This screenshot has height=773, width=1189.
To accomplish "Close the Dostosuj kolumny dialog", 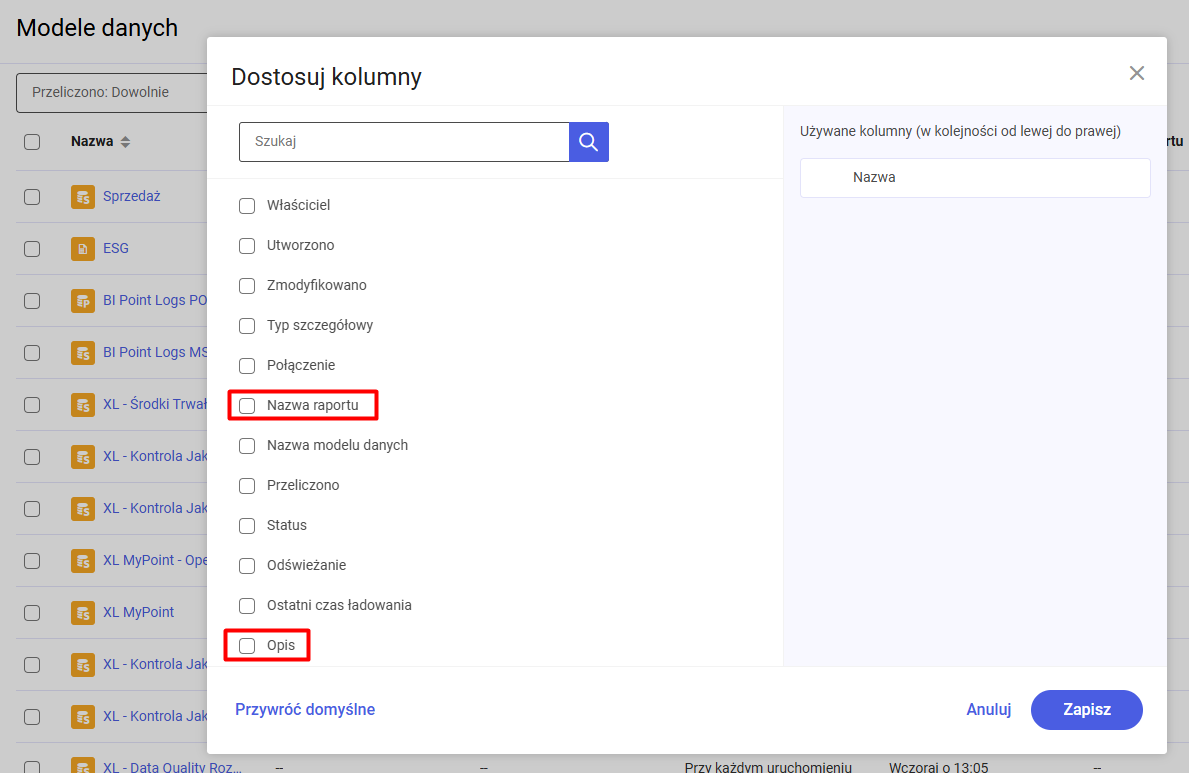I will [x=1136, y=73].
